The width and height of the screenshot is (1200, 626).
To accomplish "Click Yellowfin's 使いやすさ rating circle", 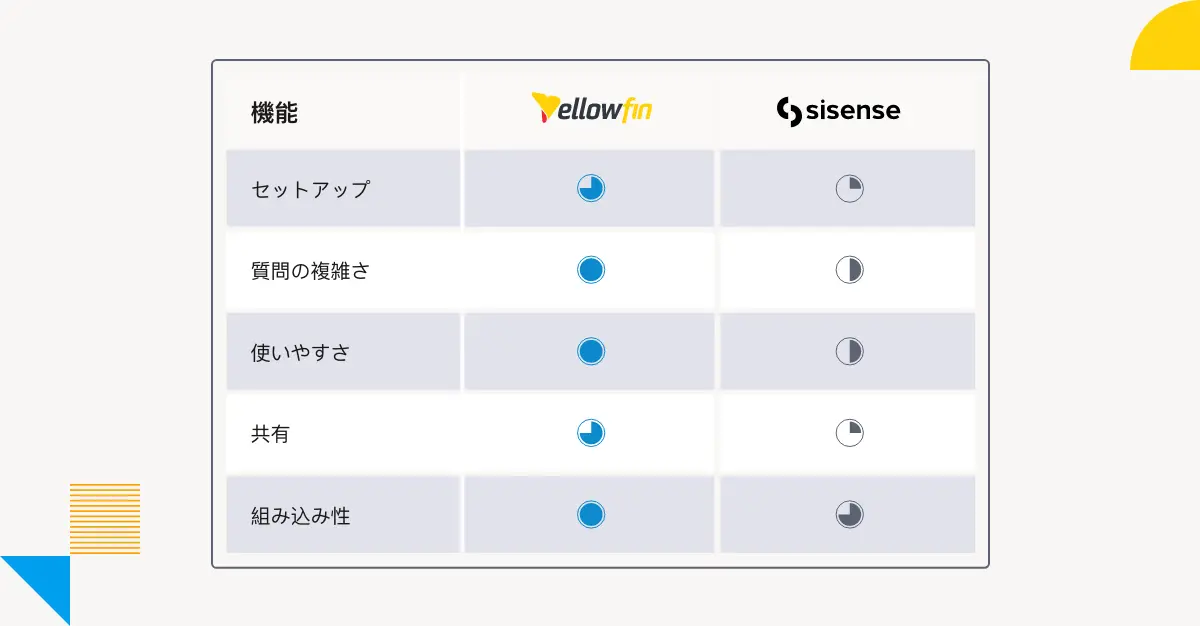I will [x=591, y=351].
